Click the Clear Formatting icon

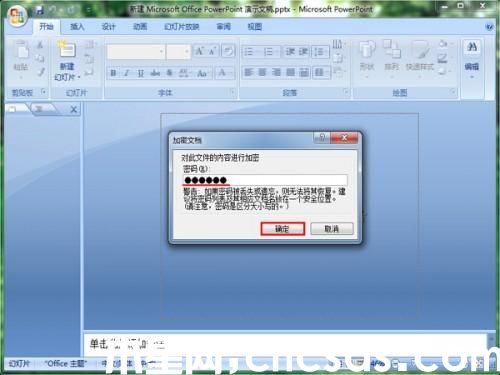click(228, 51)
